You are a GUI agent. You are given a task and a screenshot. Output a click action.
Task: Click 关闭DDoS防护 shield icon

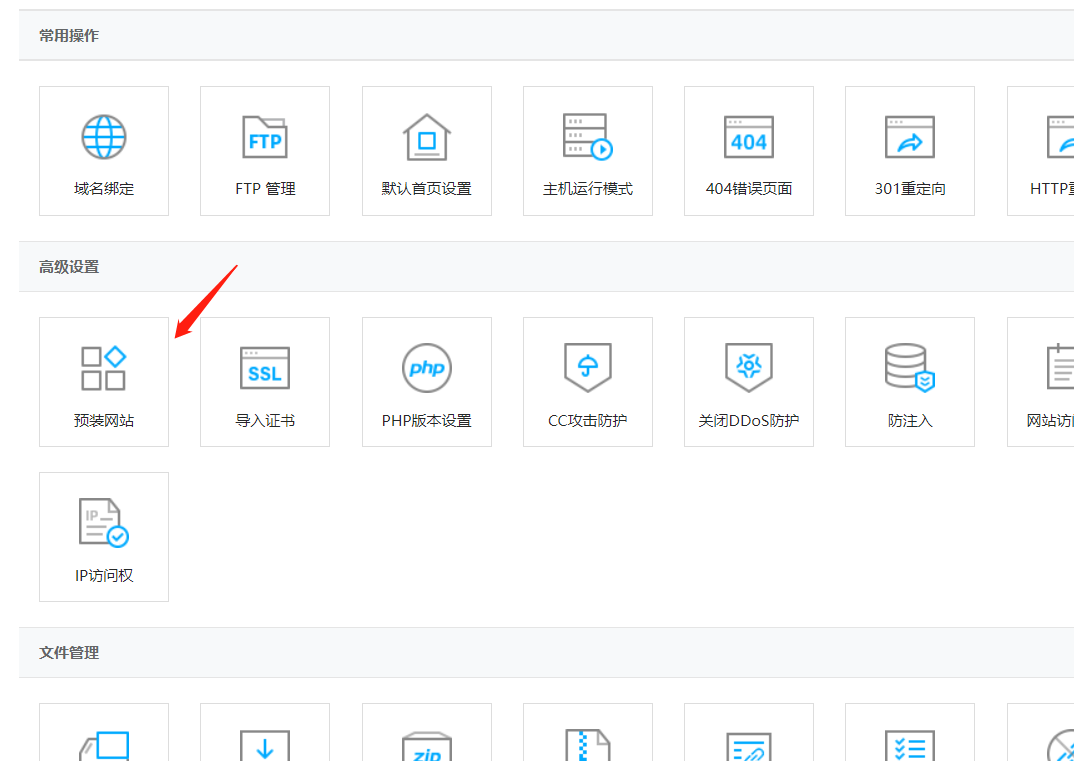click(749, 368)
